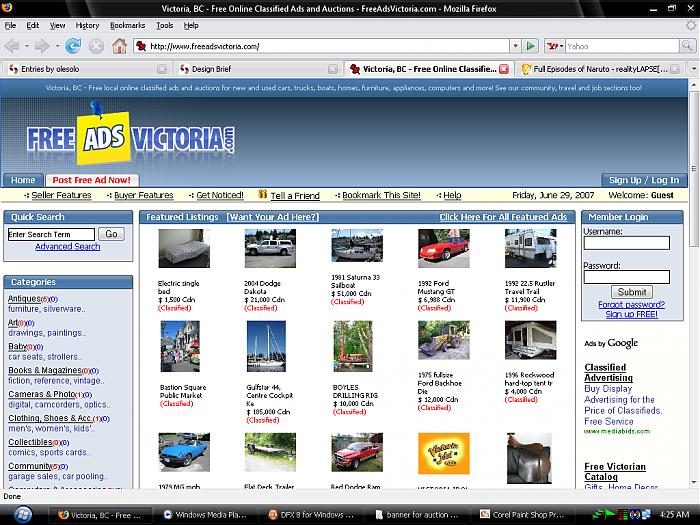The height and width of the screenshot is (525, 700).
Task: Click Sign up FREE! link
Action: click(631, 314)
